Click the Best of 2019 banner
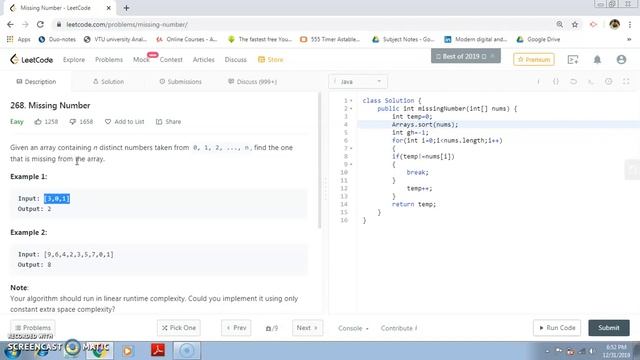640x360 pixels. 466,56
